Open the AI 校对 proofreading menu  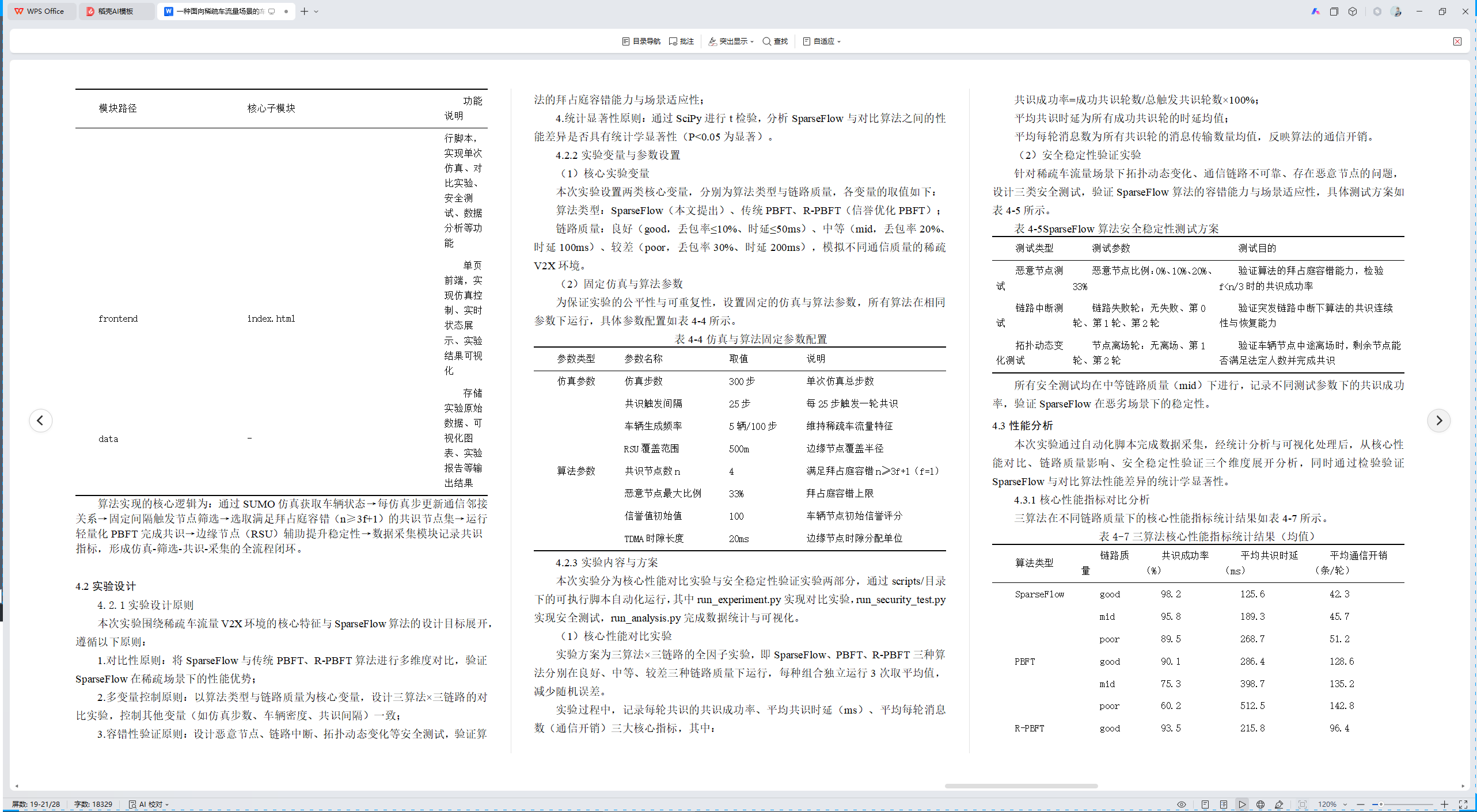coord(149,805)
